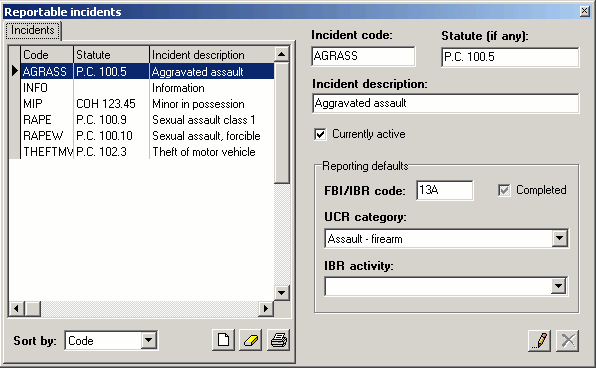The image size is (596, 368).
Task: Click the printer icon
Action: 279,340
